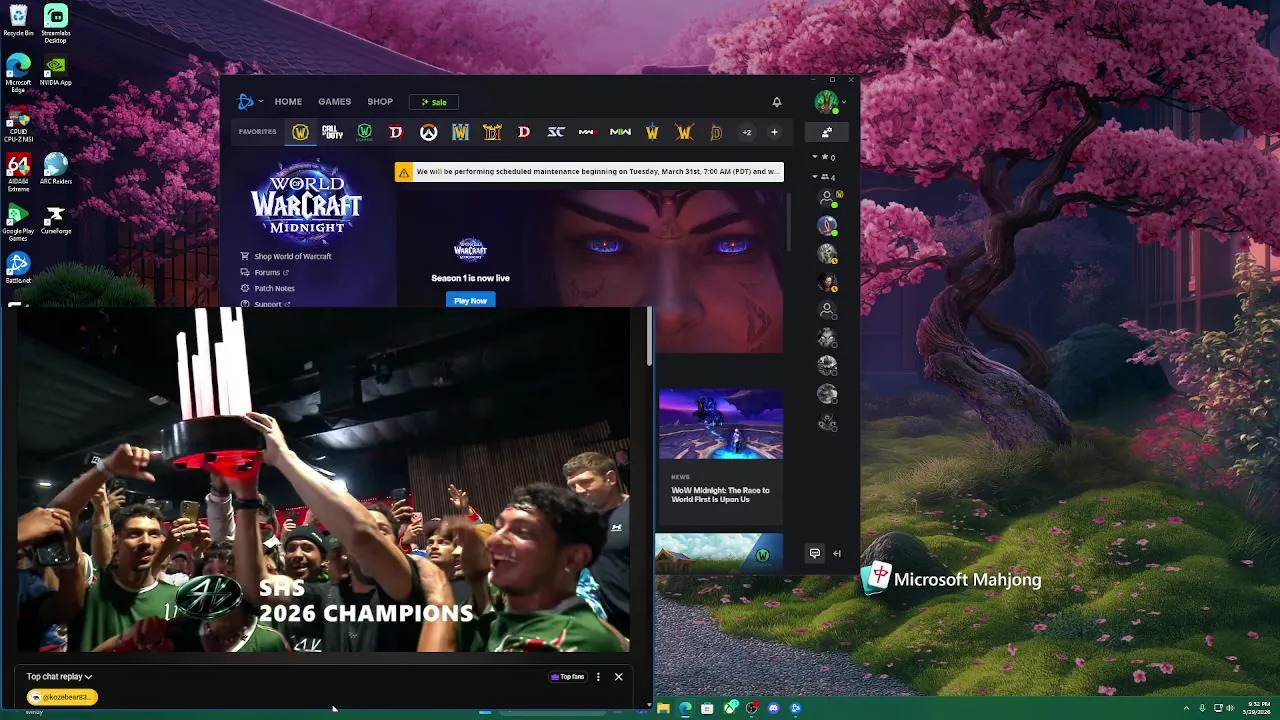Open the Microsoft Edge desktop shortcut
Screen dimensions: 1280x720
[x=18, y=74]
